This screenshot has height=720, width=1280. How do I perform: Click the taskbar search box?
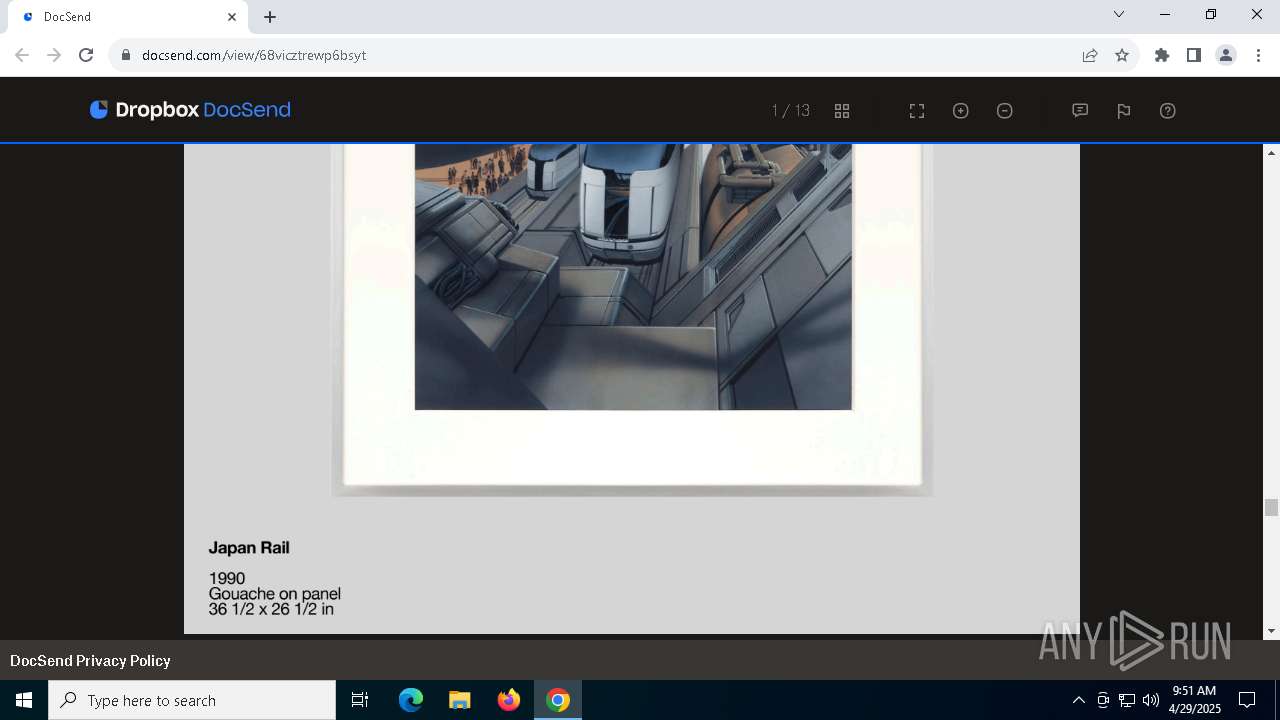[x=192, y=700]
